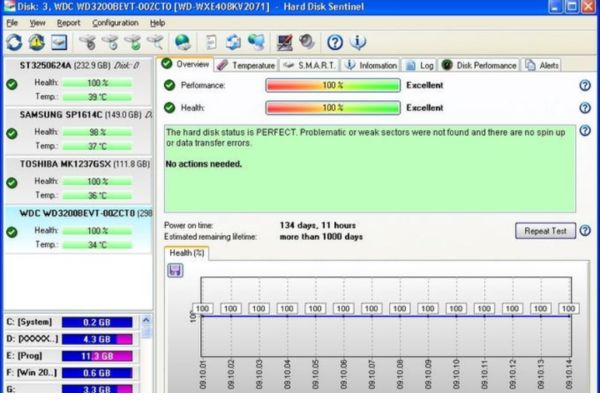
Task: Select the SAMSUNG SP1614C disk entry
Action: point(78,131)
